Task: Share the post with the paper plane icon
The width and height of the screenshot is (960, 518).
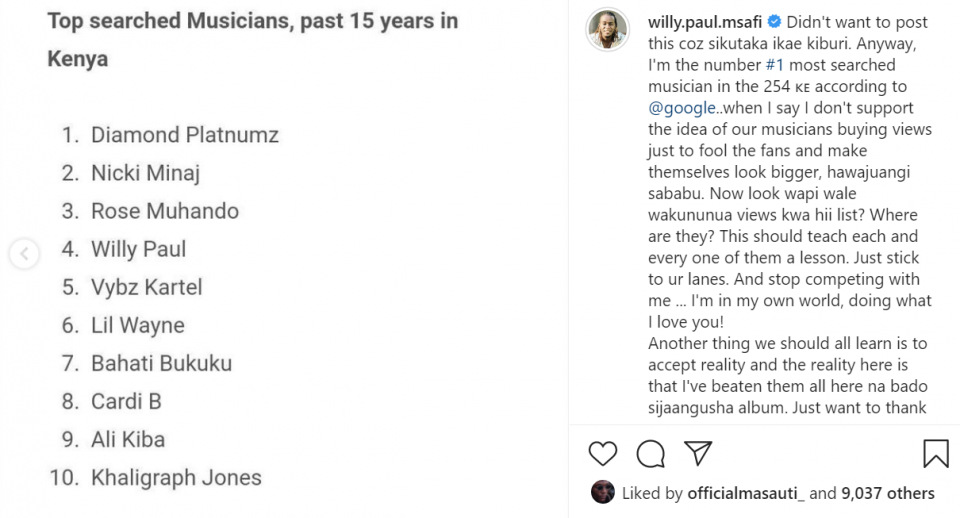Action: (698, 453)
